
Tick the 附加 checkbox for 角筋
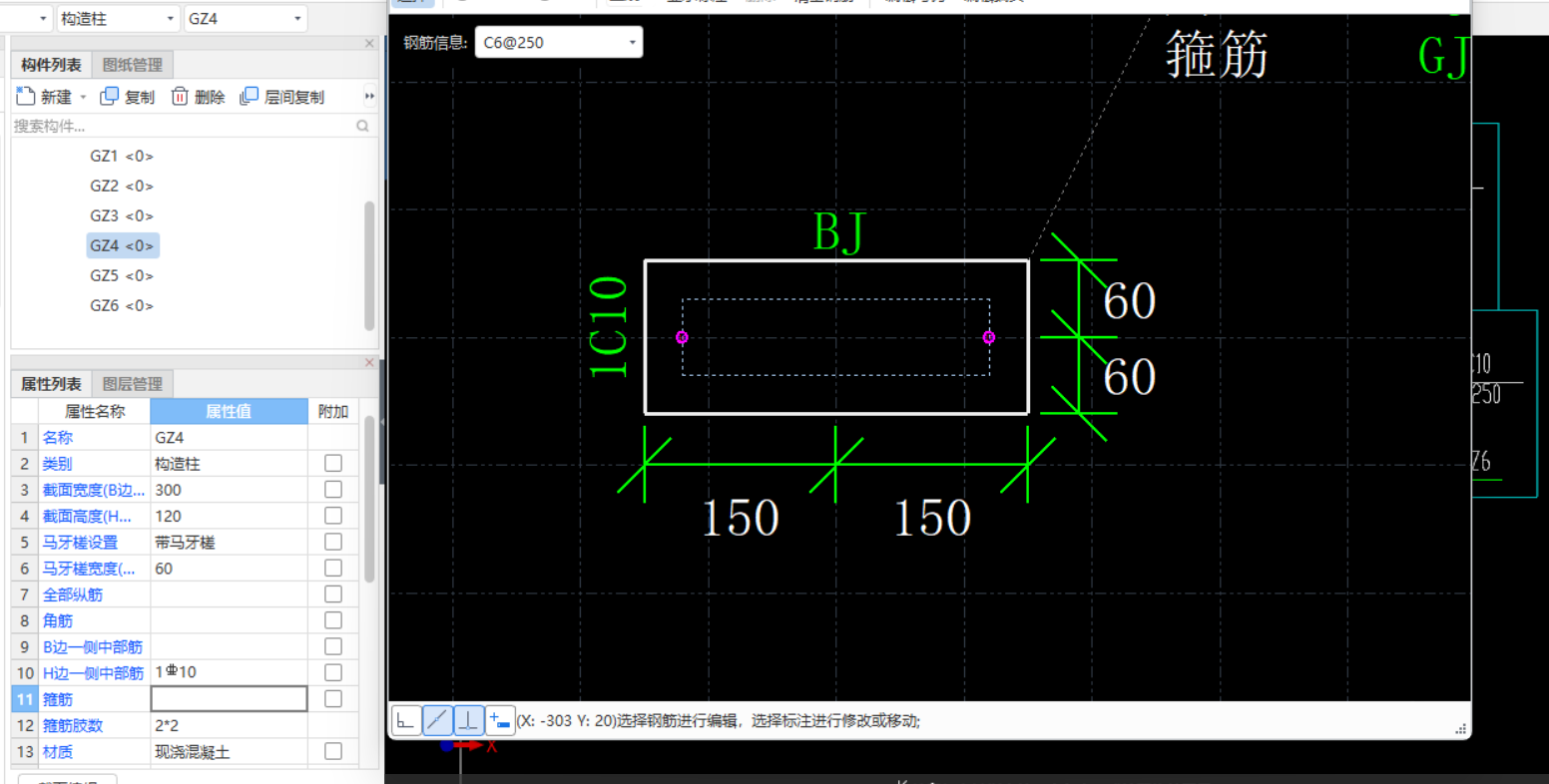coord(333,620)
